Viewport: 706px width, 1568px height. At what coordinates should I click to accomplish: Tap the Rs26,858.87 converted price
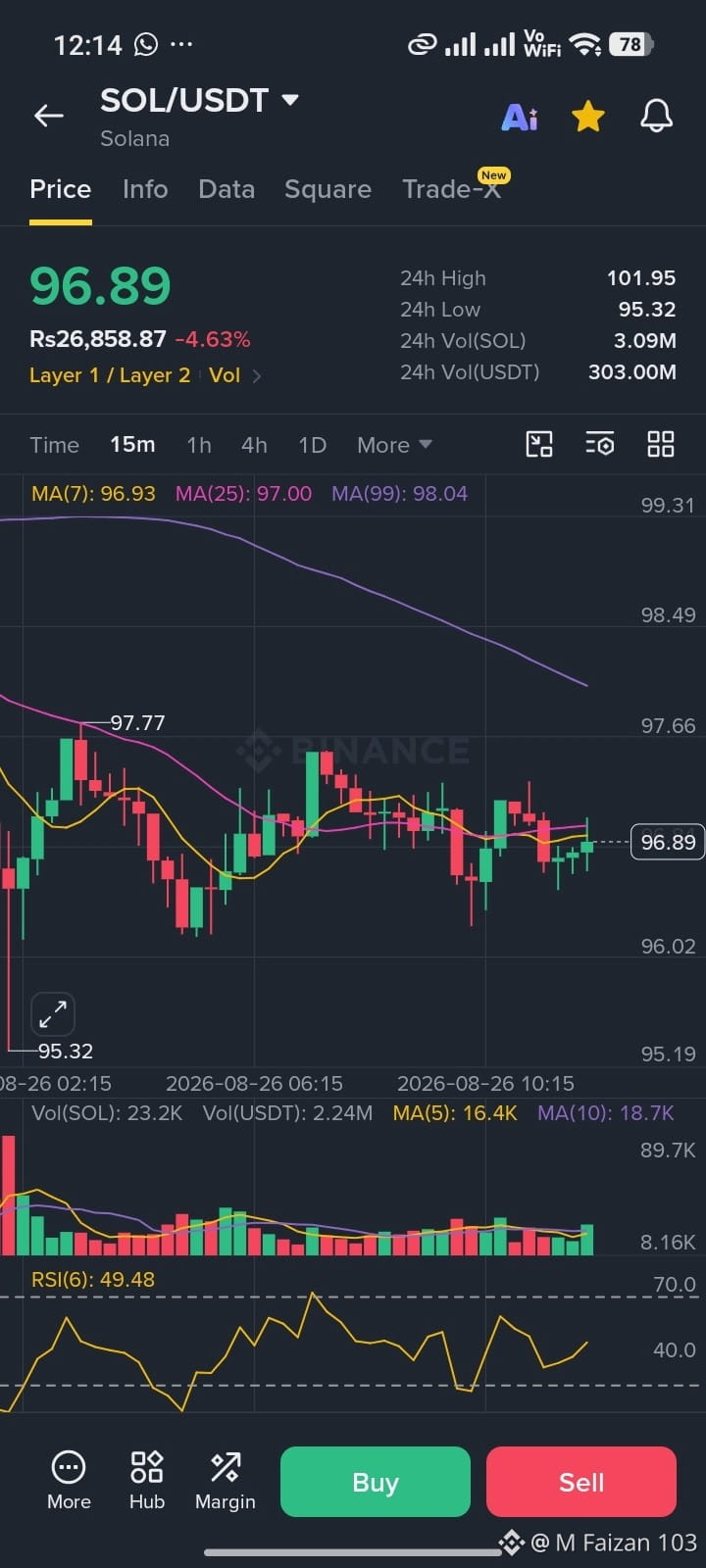tap(98, 339)
